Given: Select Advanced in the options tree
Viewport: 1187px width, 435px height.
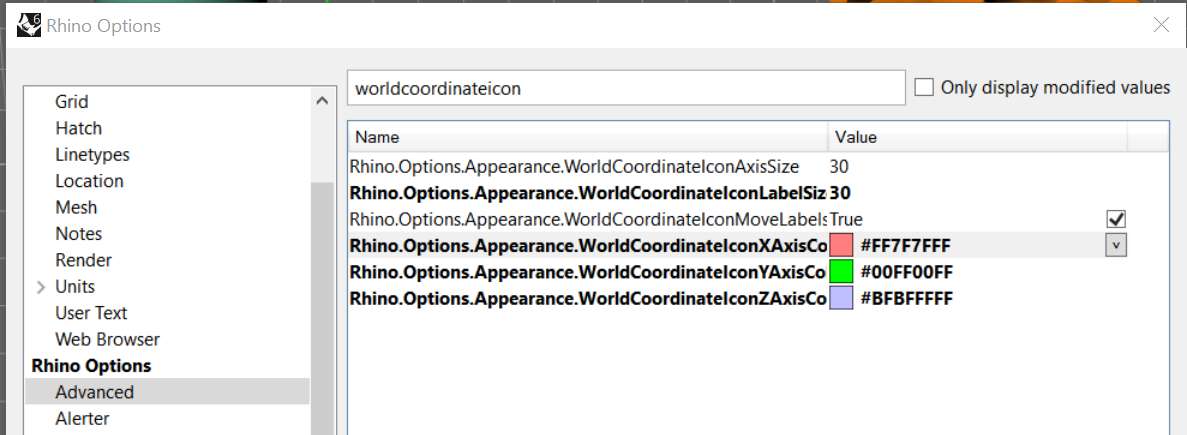Looking at the screenshot, I should 94,392.
